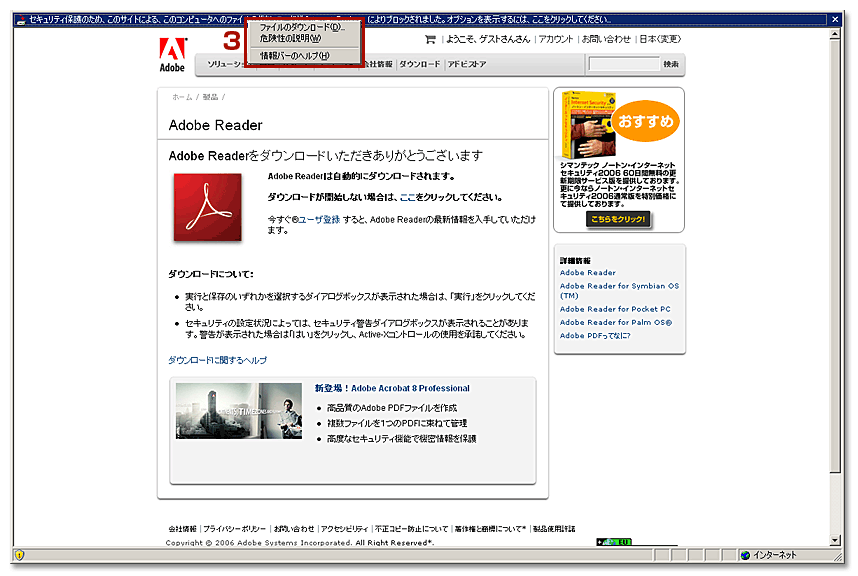Click the scroll down arrow of the page scrollbar

click(x=835, y=540)
